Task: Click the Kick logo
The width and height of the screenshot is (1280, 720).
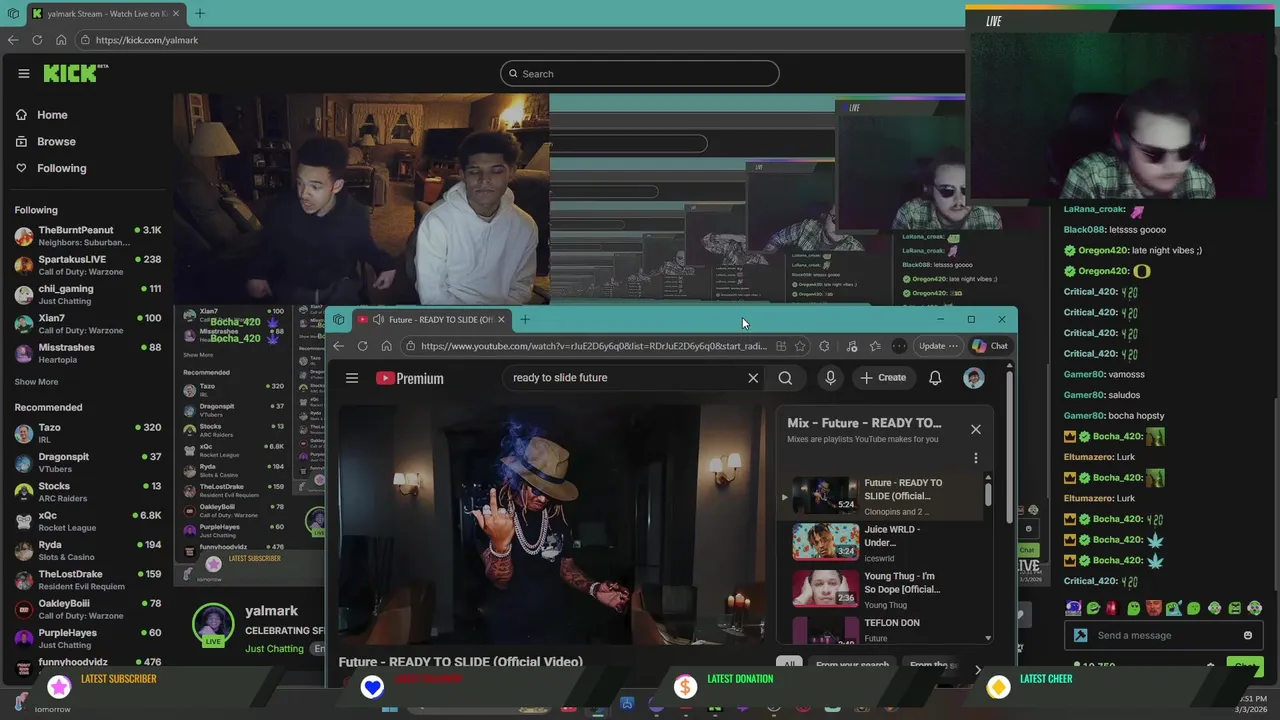Action: (x=76, y=73)
